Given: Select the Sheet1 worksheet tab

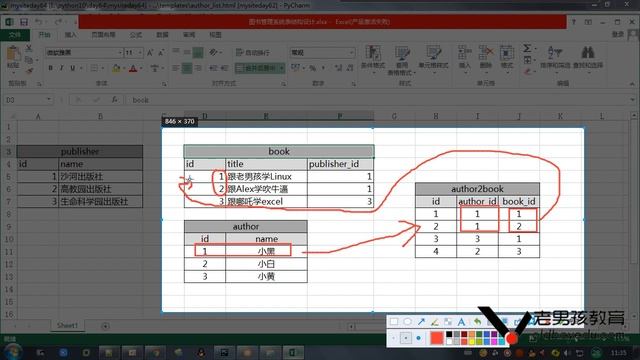Looking at the screenshot, I should click(x=67, y=326).
